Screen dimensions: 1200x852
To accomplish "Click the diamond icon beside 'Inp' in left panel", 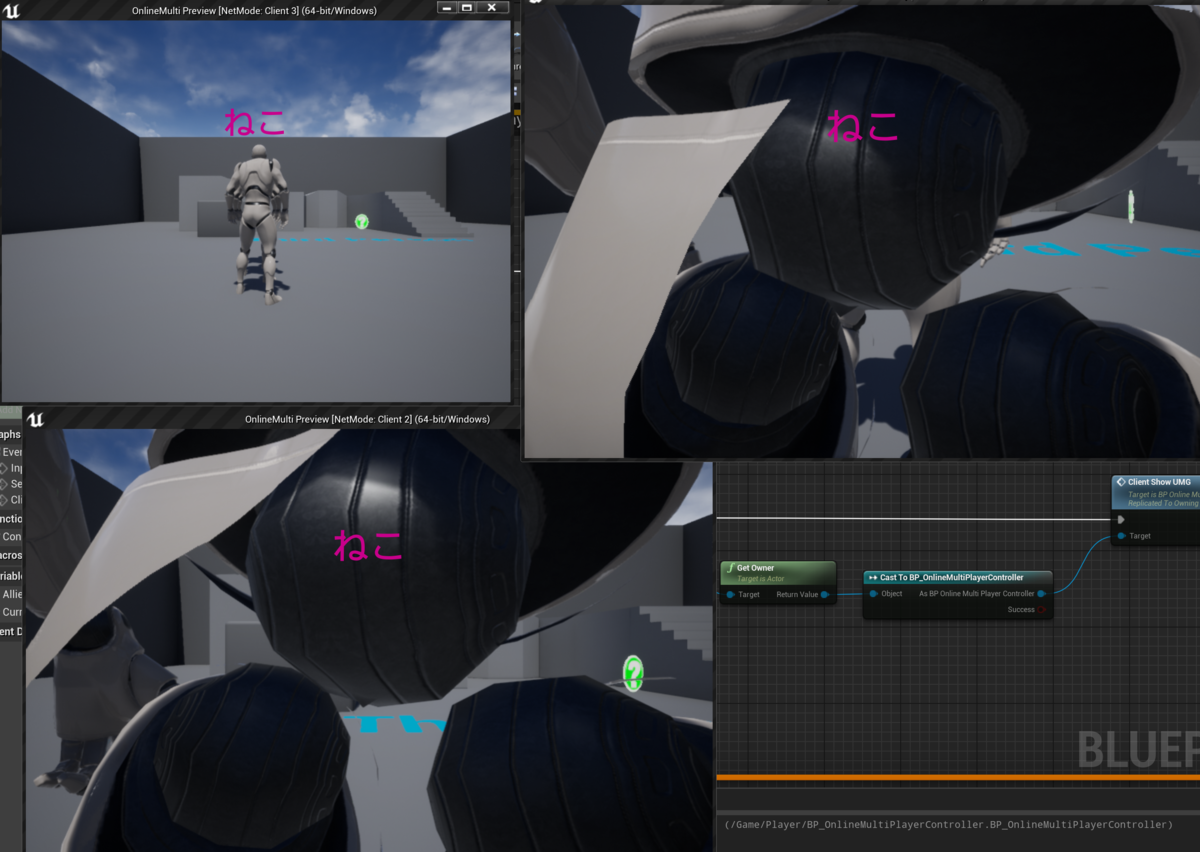I will [4, 468].
